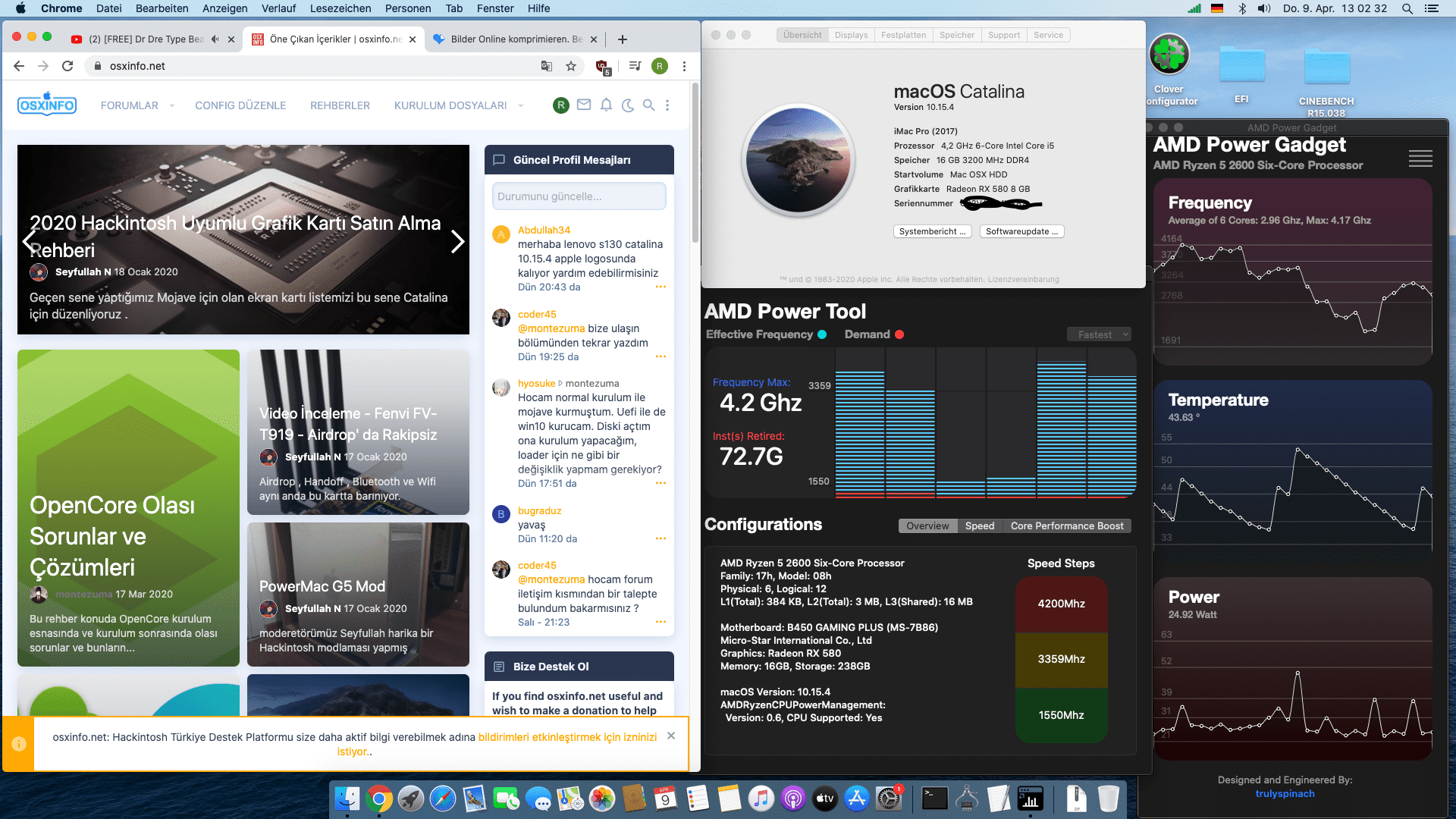
Task: Launch Terminal from the dock
Action: (x=934, y=798)
